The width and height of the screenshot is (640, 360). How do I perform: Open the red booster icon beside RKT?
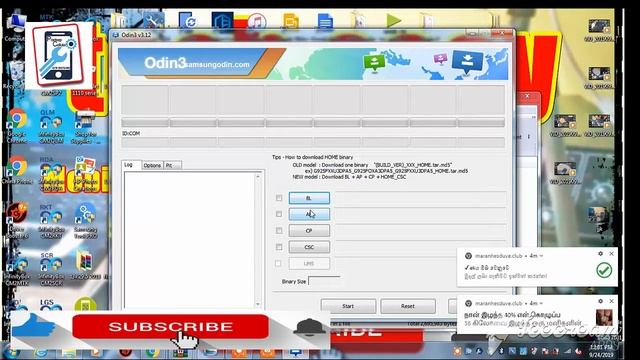click(x=17, y=221)
